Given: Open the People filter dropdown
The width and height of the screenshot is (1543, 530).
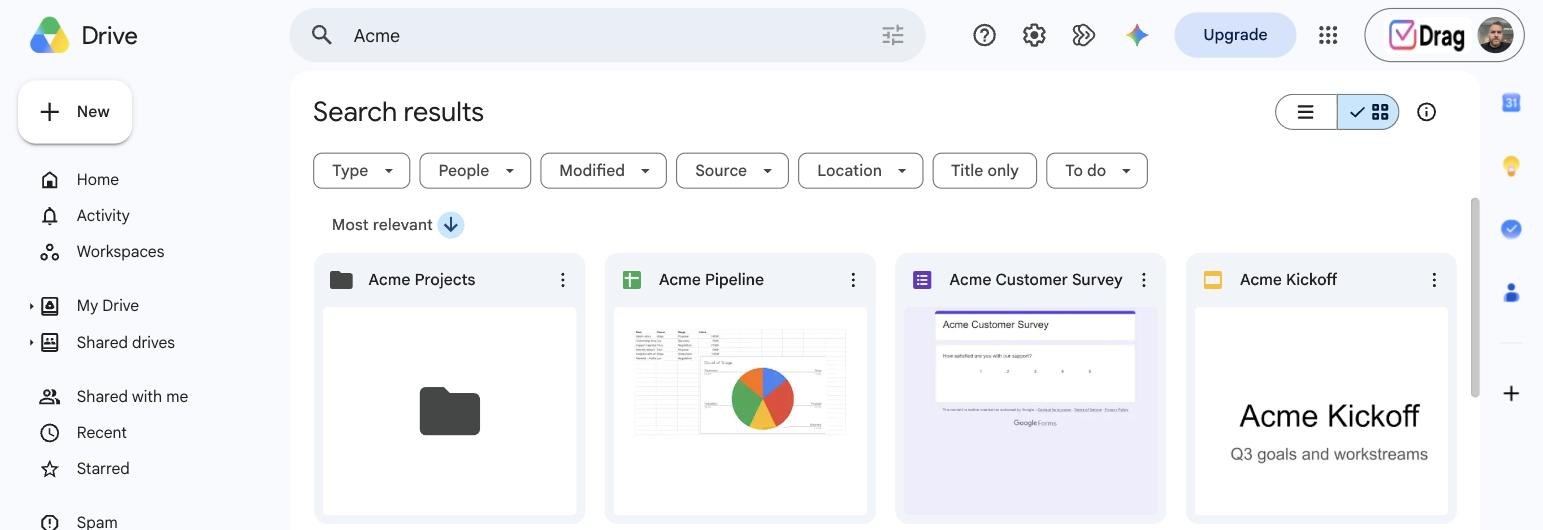Looking at the screenshot, I should click(x=475, y=170).
